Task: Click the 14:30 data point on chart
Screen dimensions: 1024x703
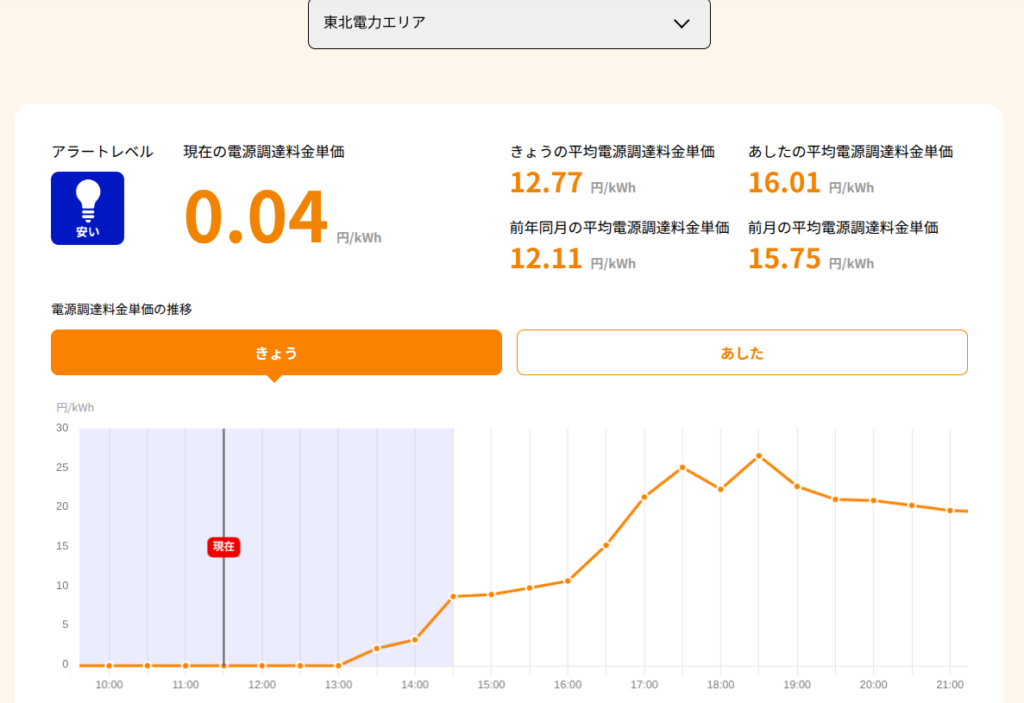Action: coord(453,597)
